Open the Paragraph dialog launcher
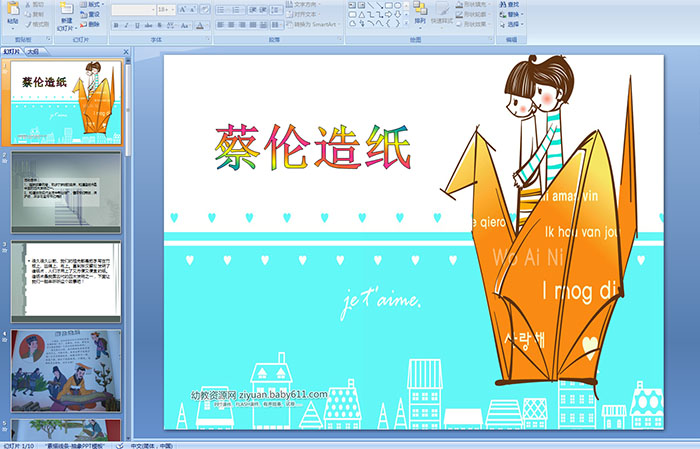700x449 pixels. tap(340, 40)
